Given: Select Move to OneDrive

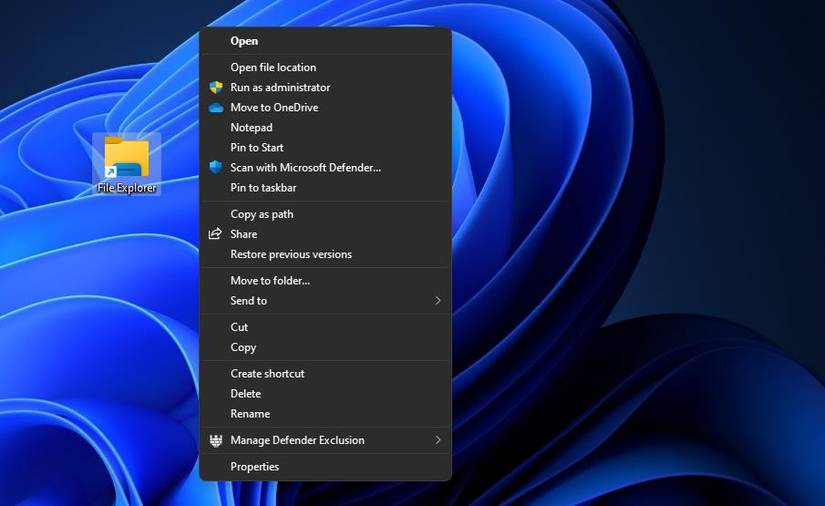Looking at the screenshot, I should tap(325, 107).
